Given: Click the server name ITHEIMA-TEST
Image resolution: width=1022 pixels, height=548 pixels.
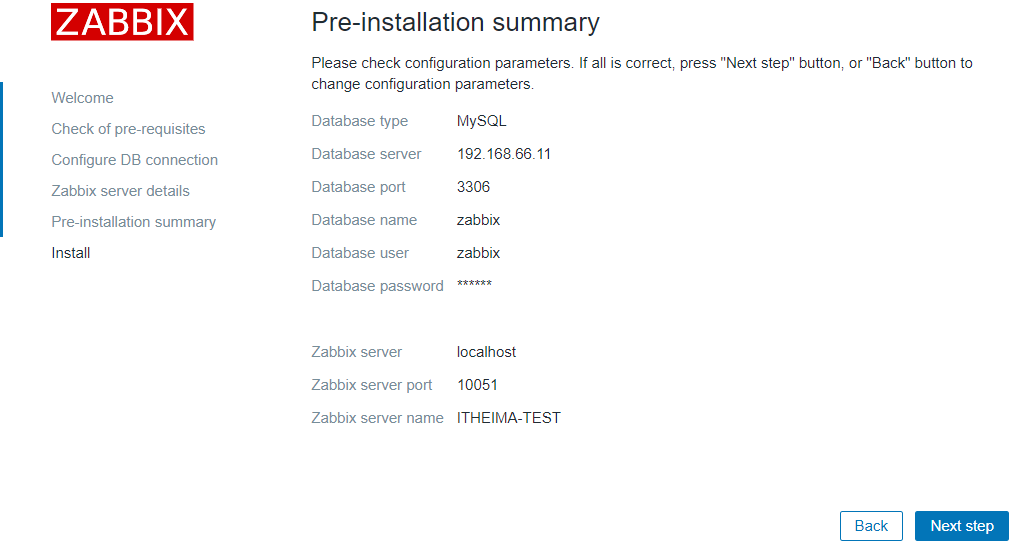Looking at the screenshot, I should coord(508,418).
